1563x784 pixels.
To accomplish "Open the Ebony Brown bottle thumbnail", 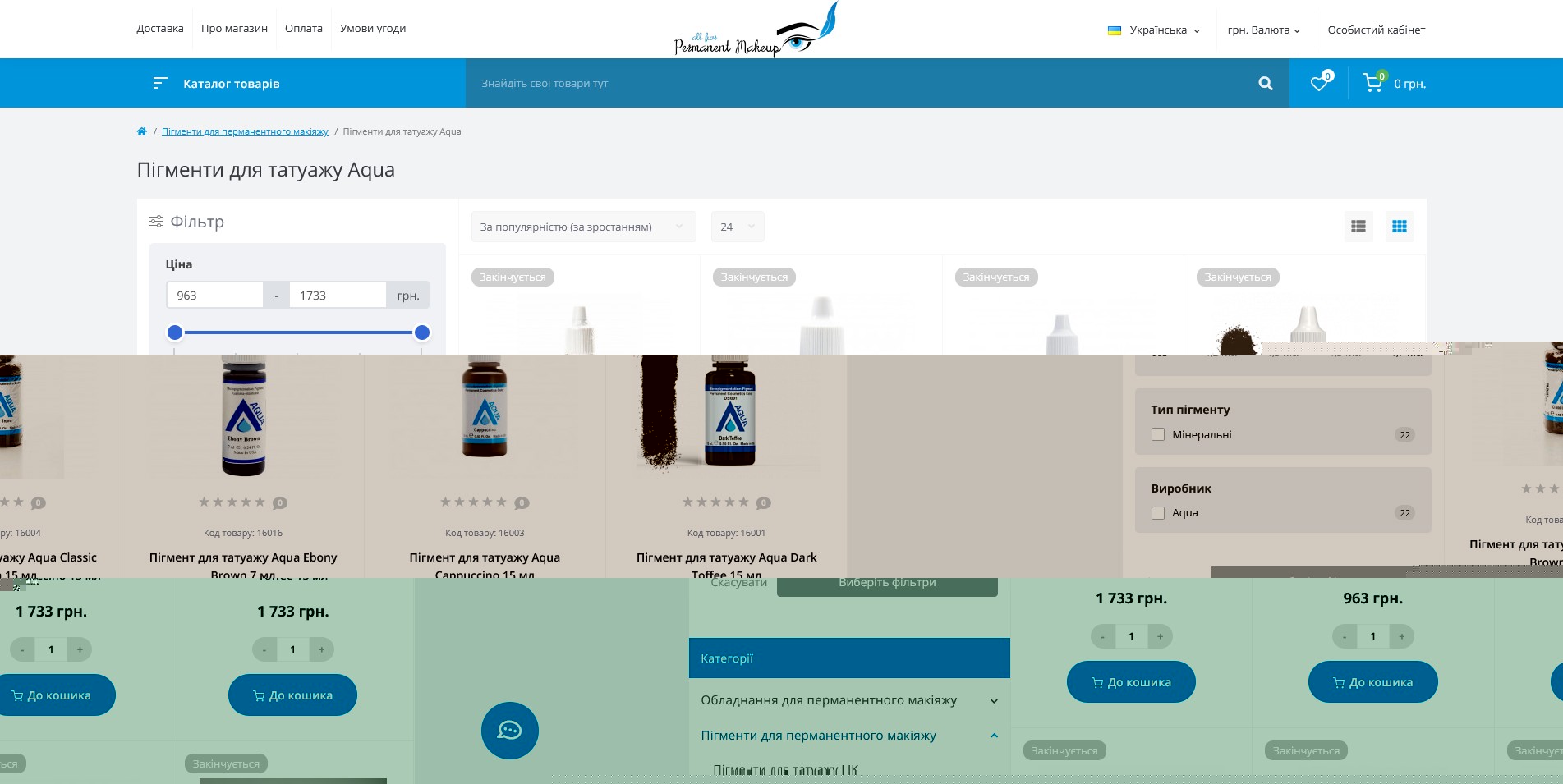I will (243, 416).
